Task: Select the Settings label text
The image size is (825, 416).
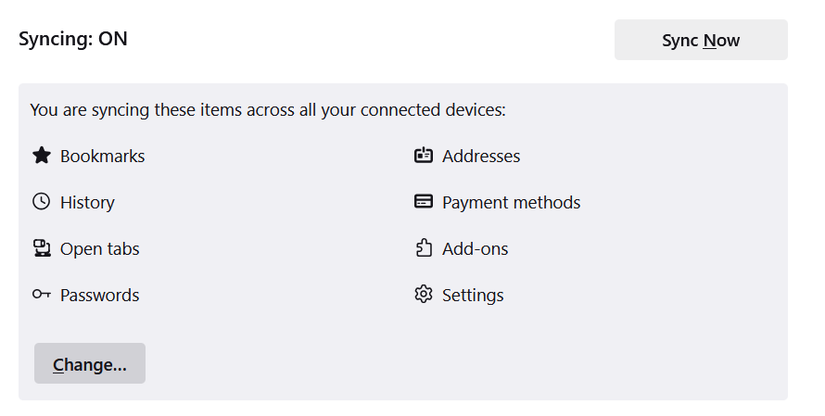Action: [473, 295]
